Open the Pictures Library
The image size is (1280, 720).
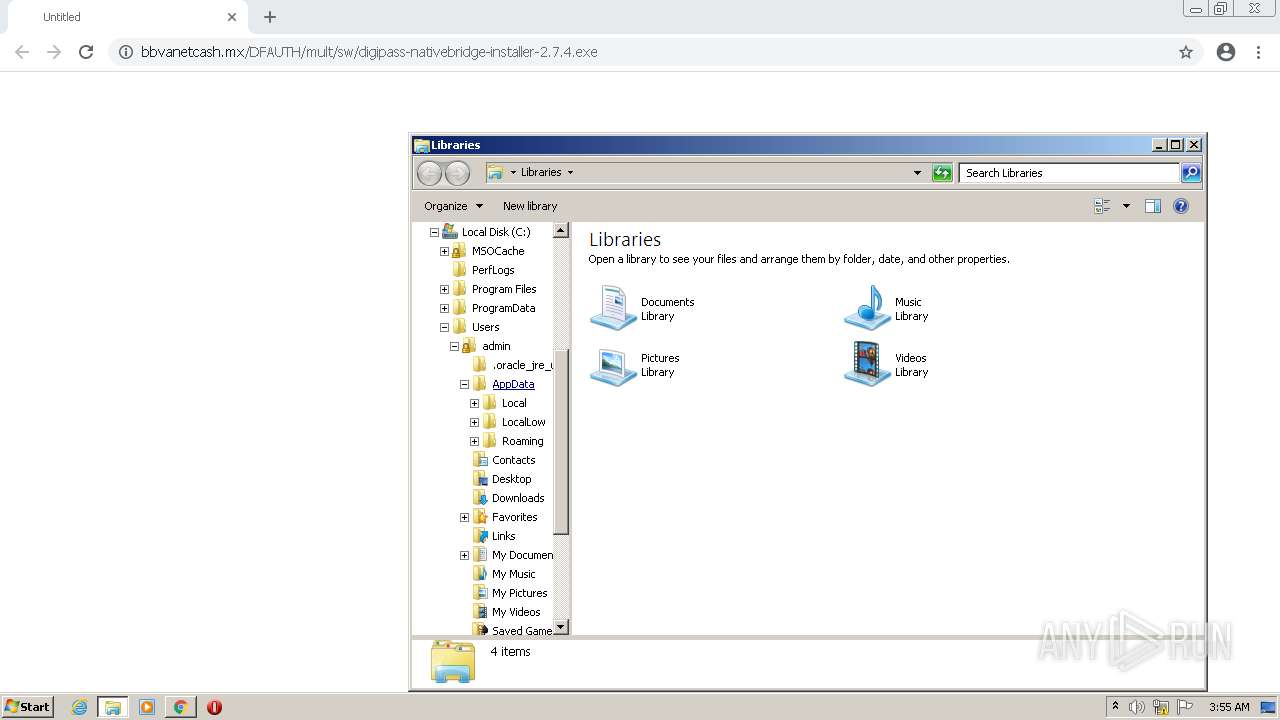point(635,365)
